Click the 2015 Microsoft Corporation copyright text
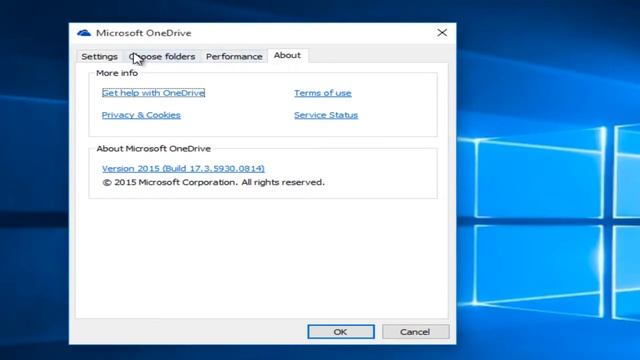 tap(213, 182)
